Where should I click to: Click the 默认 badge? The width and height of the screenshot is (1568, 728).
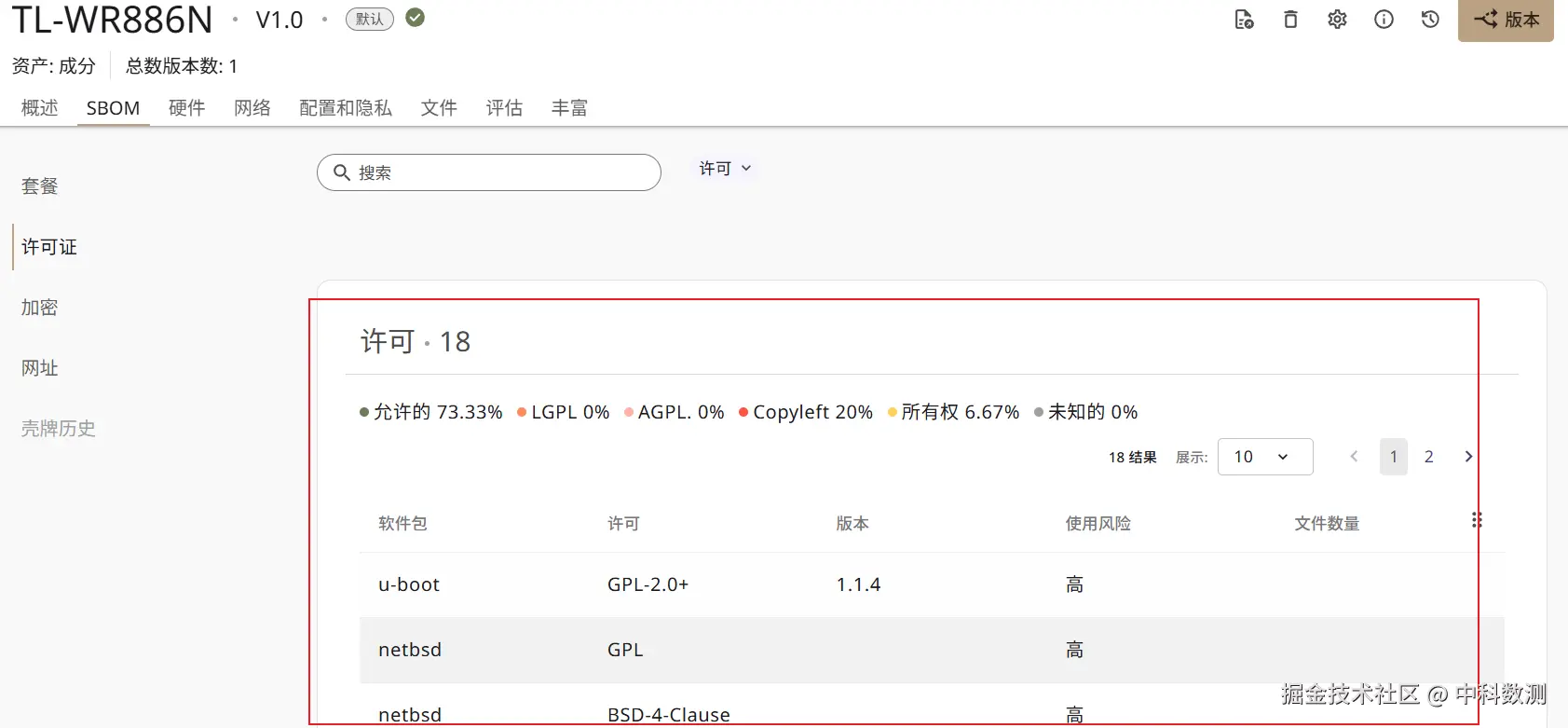tap(370, 19)
